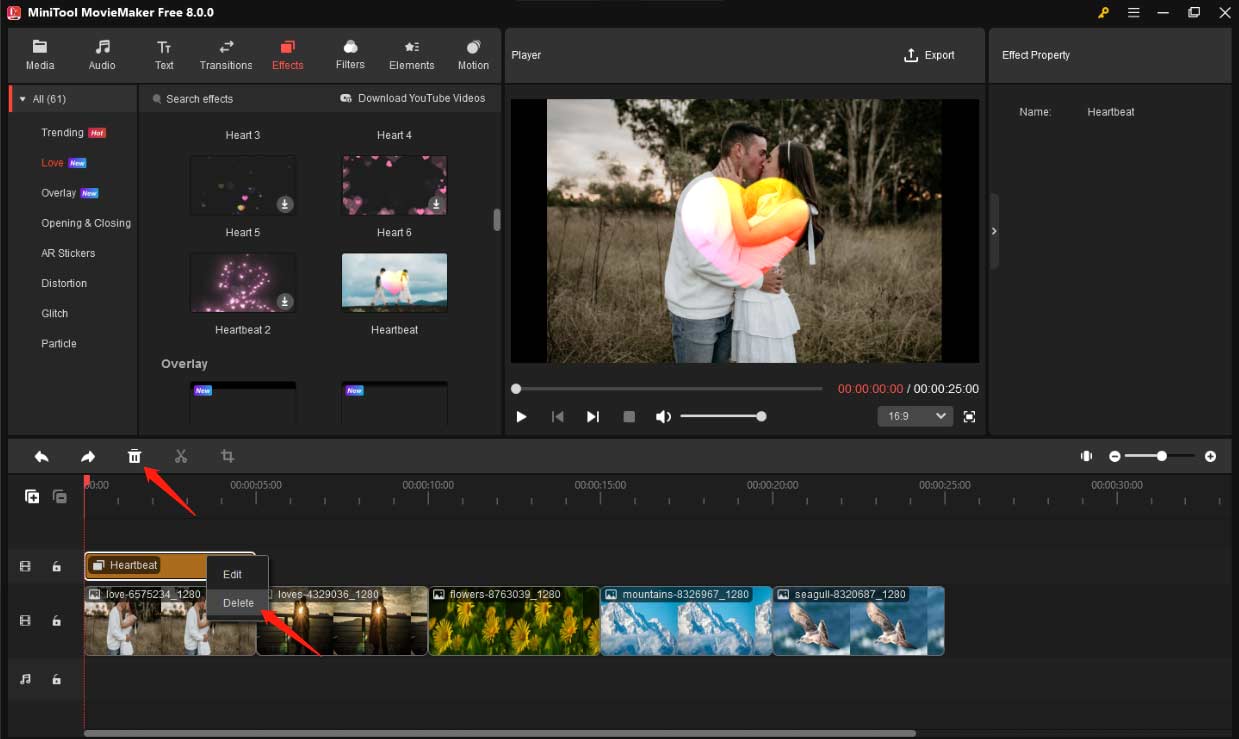
Task: Choose Delete from context menu
Action: (238, 603)
